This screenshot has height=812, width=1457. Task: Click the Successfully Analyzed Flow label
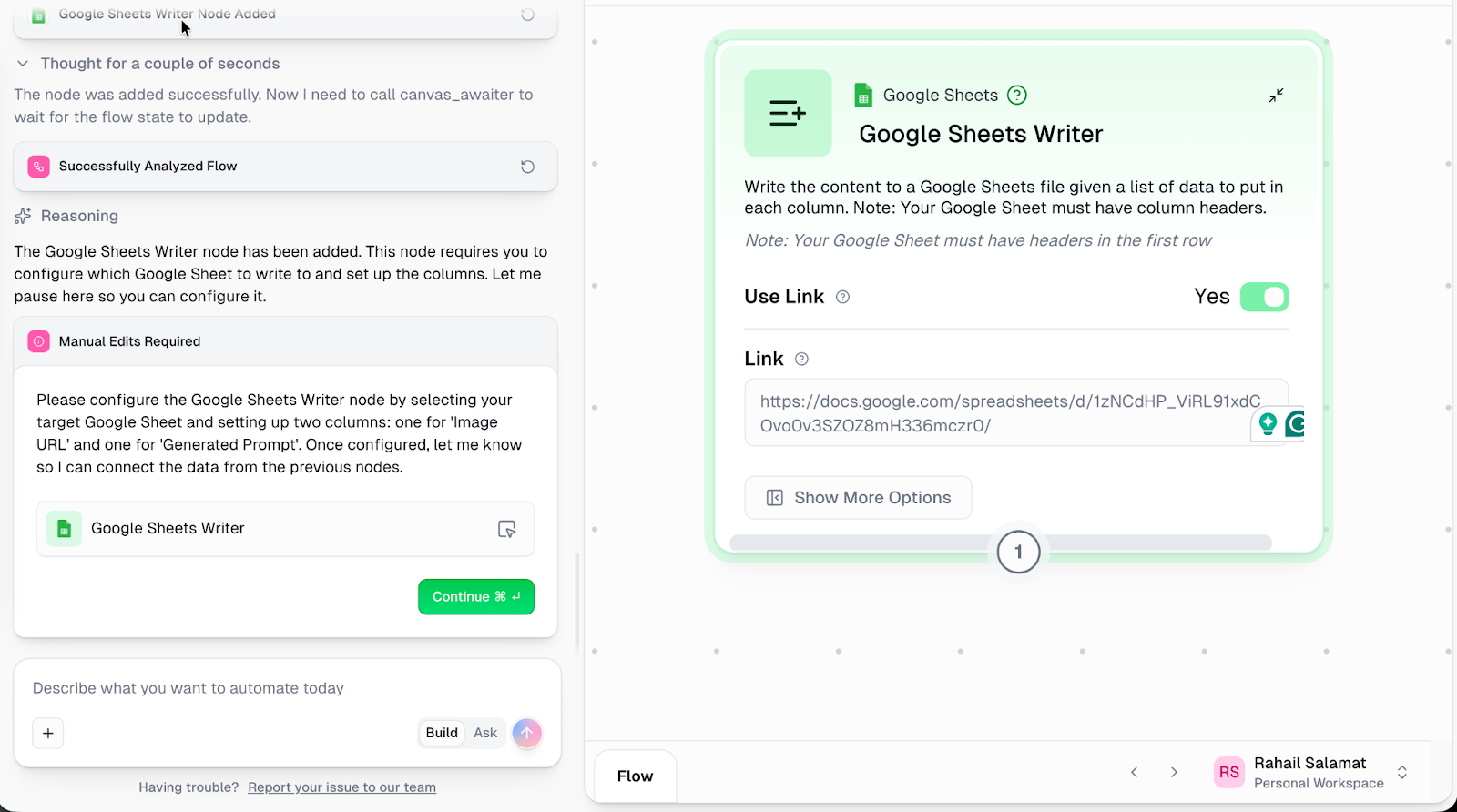coord(148,167)
